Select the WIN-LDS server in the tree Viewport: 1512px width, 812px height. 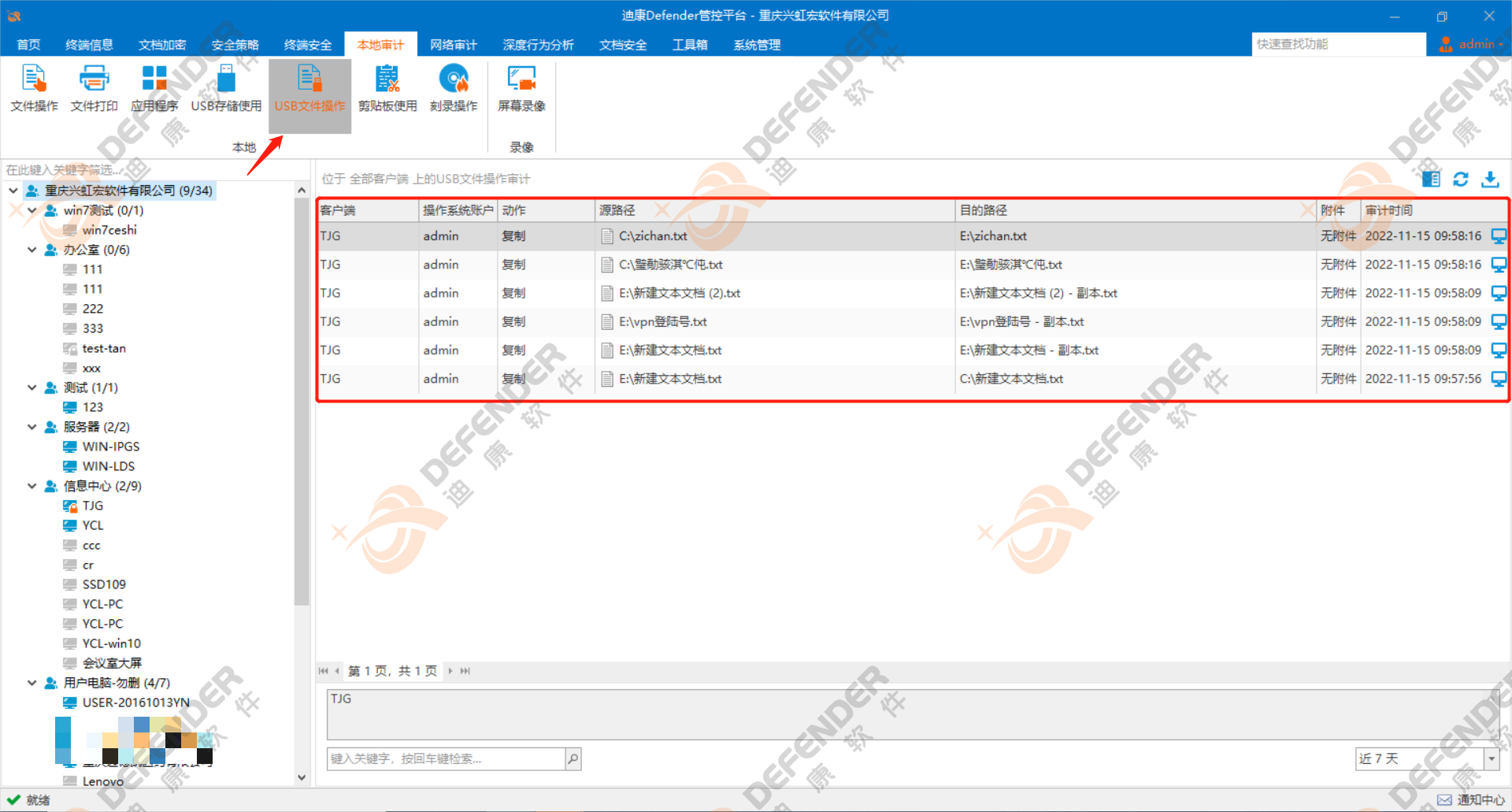(98, 466)
